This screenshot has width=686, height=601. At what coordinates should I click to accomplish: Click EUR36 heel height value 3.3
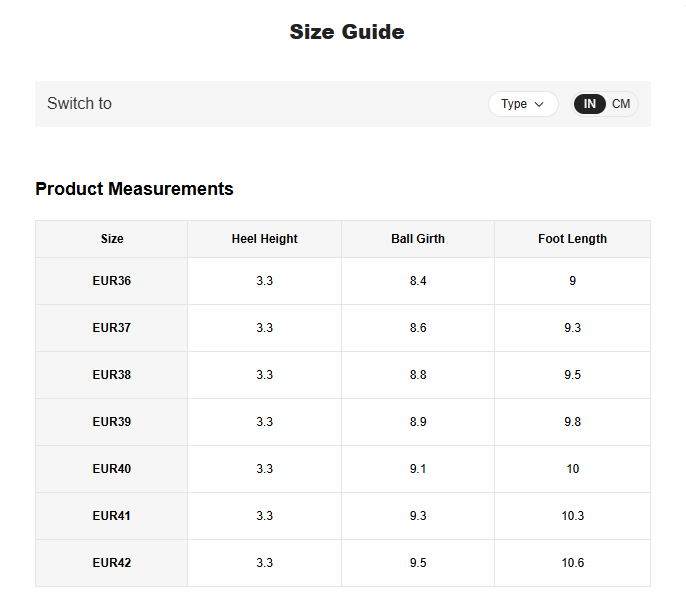[265, 281]
